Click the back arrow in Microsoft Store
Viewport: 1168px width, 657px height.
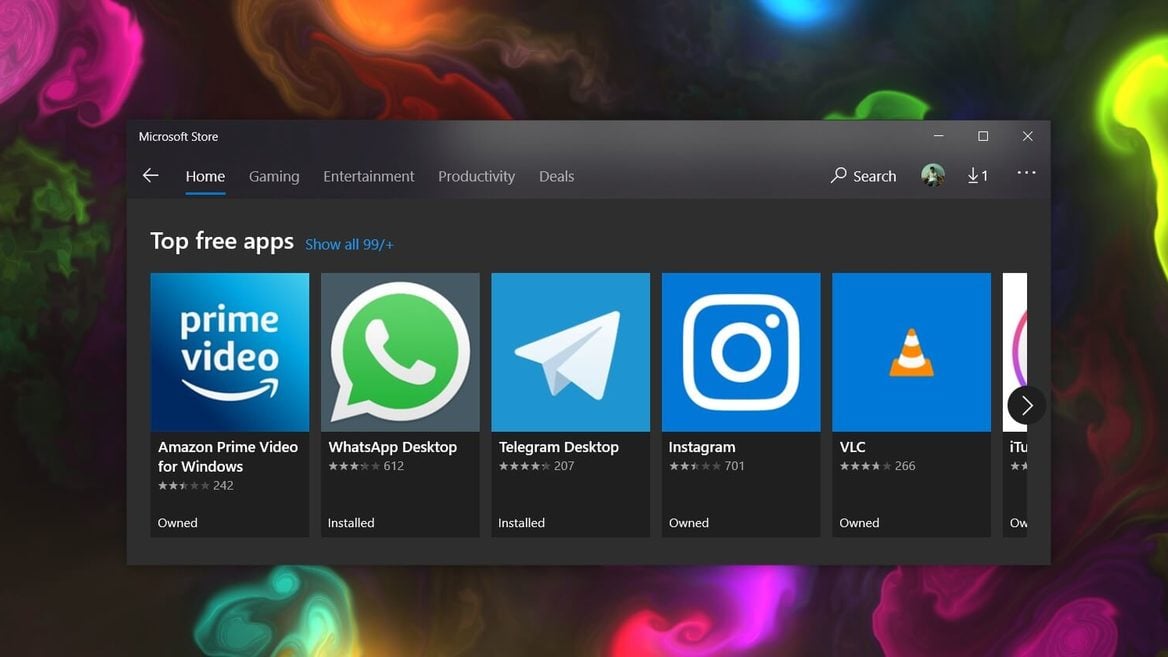[151, 176]
